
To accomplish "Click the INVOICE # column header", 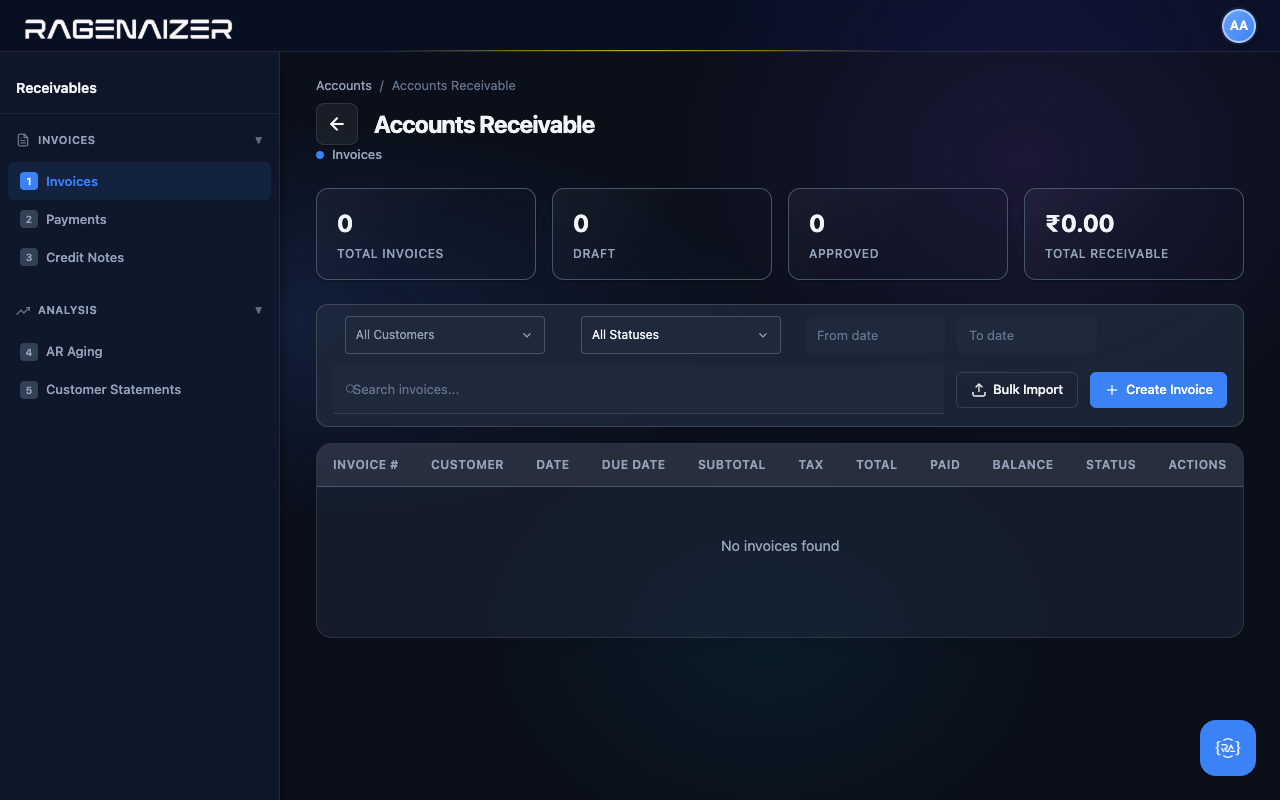I will coord(366,465).
